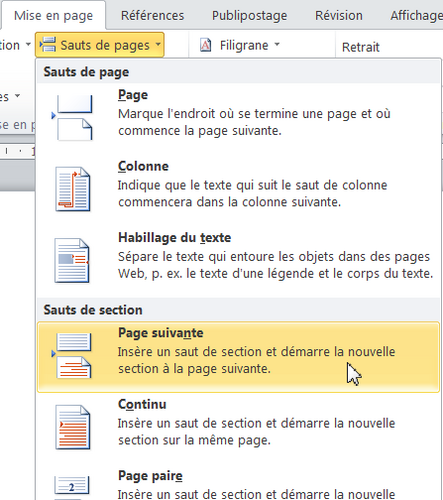This screenshot has height=500, width=443.
Task: Click the Continu section break icon
Action: click(x=72, y=427)
